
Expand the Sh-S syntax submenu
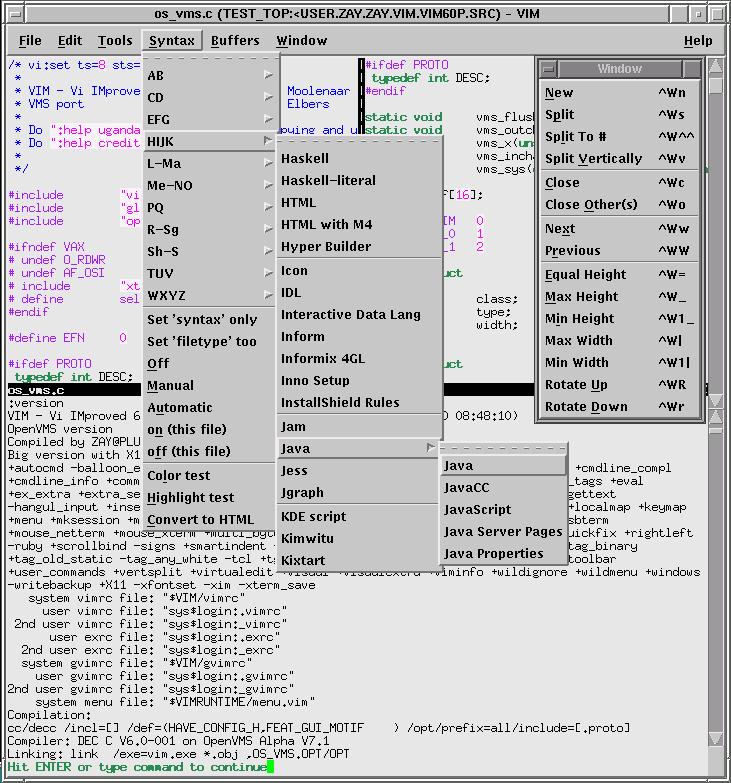point(210,251)
